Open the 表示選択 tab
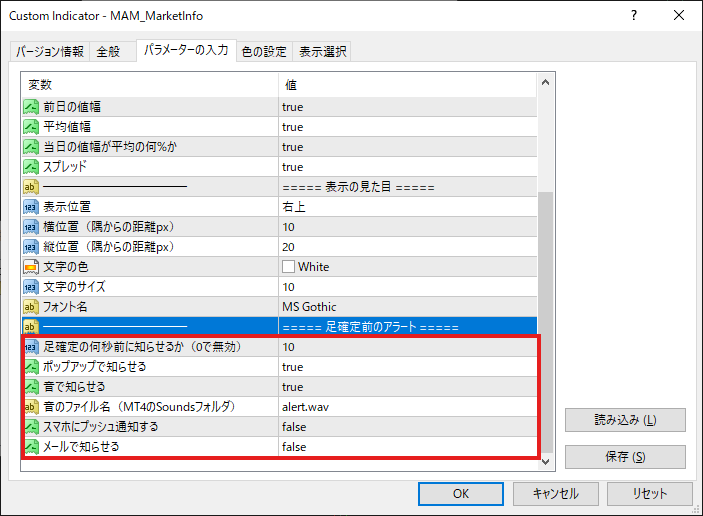 [x=322, y=52]
